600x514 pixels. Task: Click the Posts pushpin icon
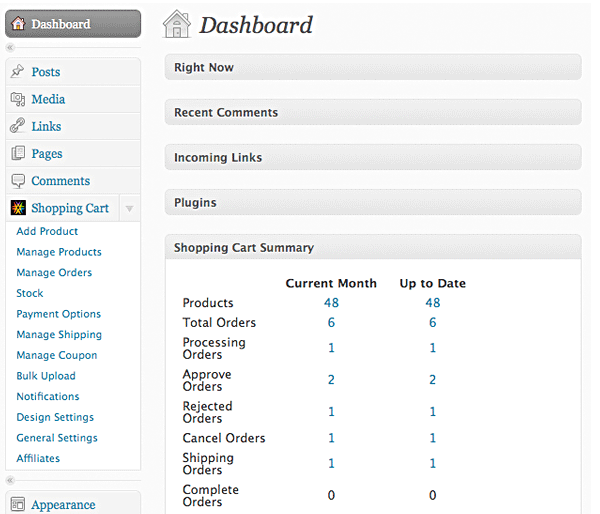pyautogui.click(x=17, y=71)
